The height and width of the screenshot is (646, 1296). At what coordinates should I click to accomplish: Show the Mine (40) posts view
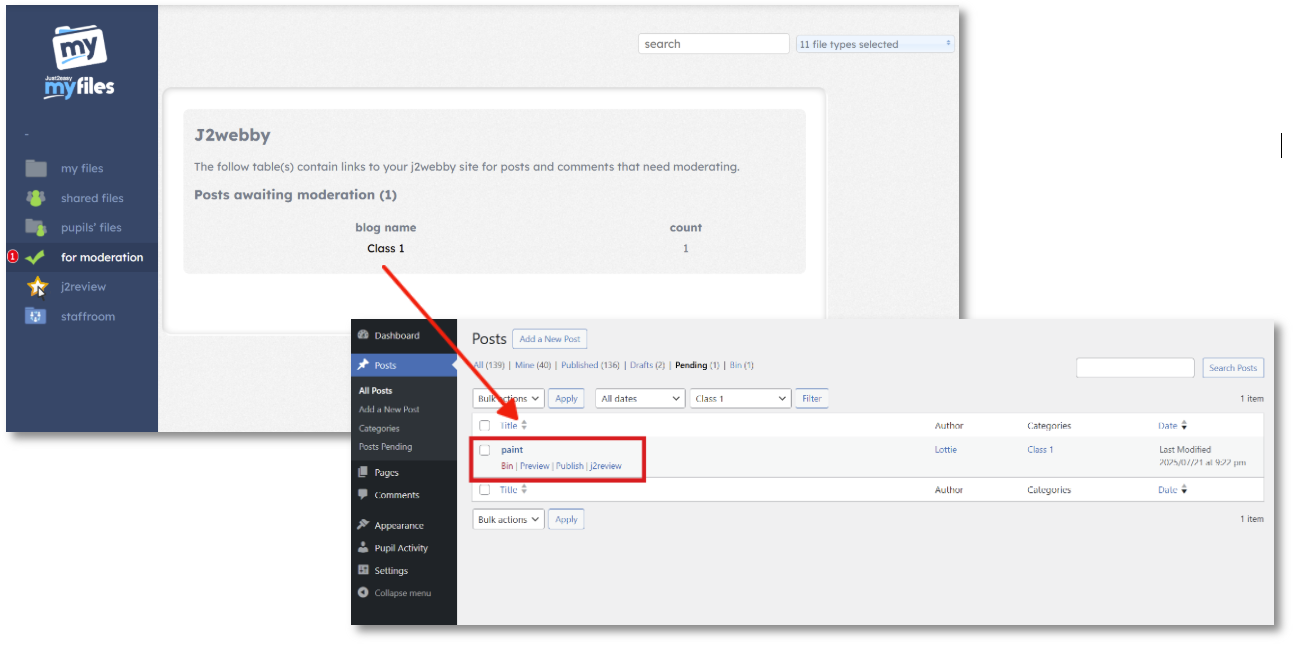(533, 365)
